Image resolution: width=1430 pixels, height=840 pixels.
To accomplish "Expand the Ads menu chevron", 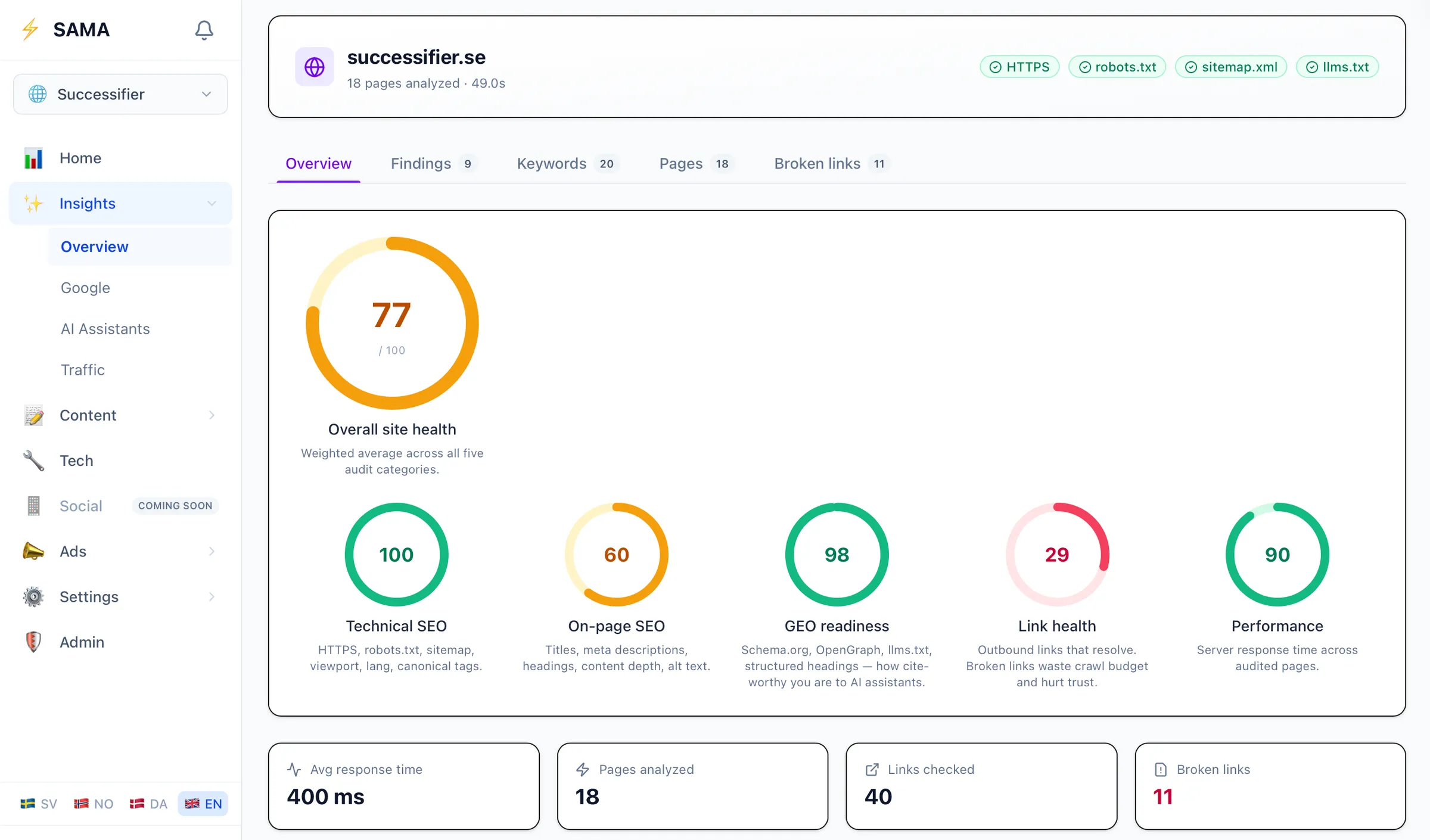I will pos(212,551).
